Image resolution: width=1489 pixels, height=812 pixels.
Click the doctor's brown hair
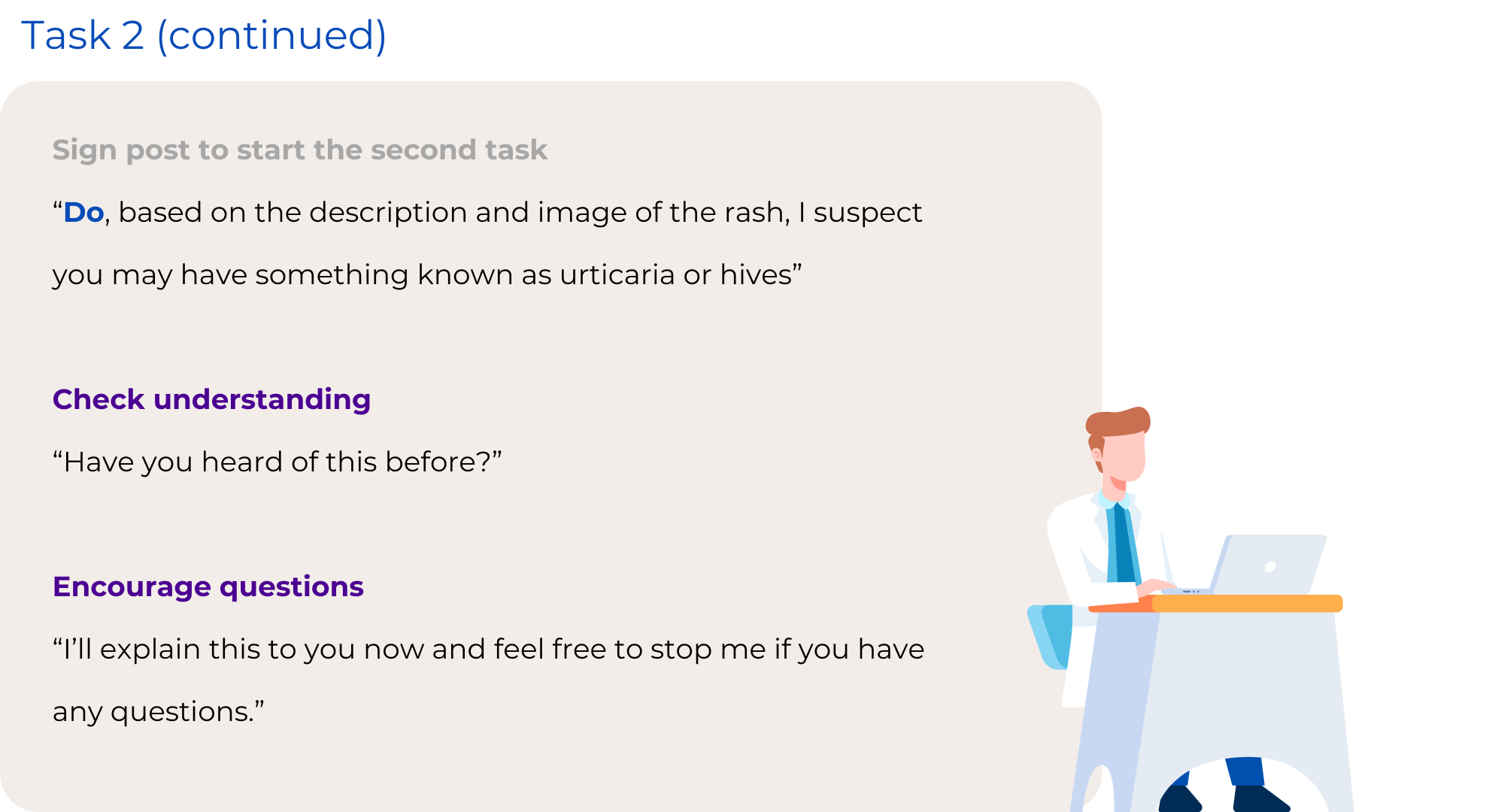[x=1117, y=423]
